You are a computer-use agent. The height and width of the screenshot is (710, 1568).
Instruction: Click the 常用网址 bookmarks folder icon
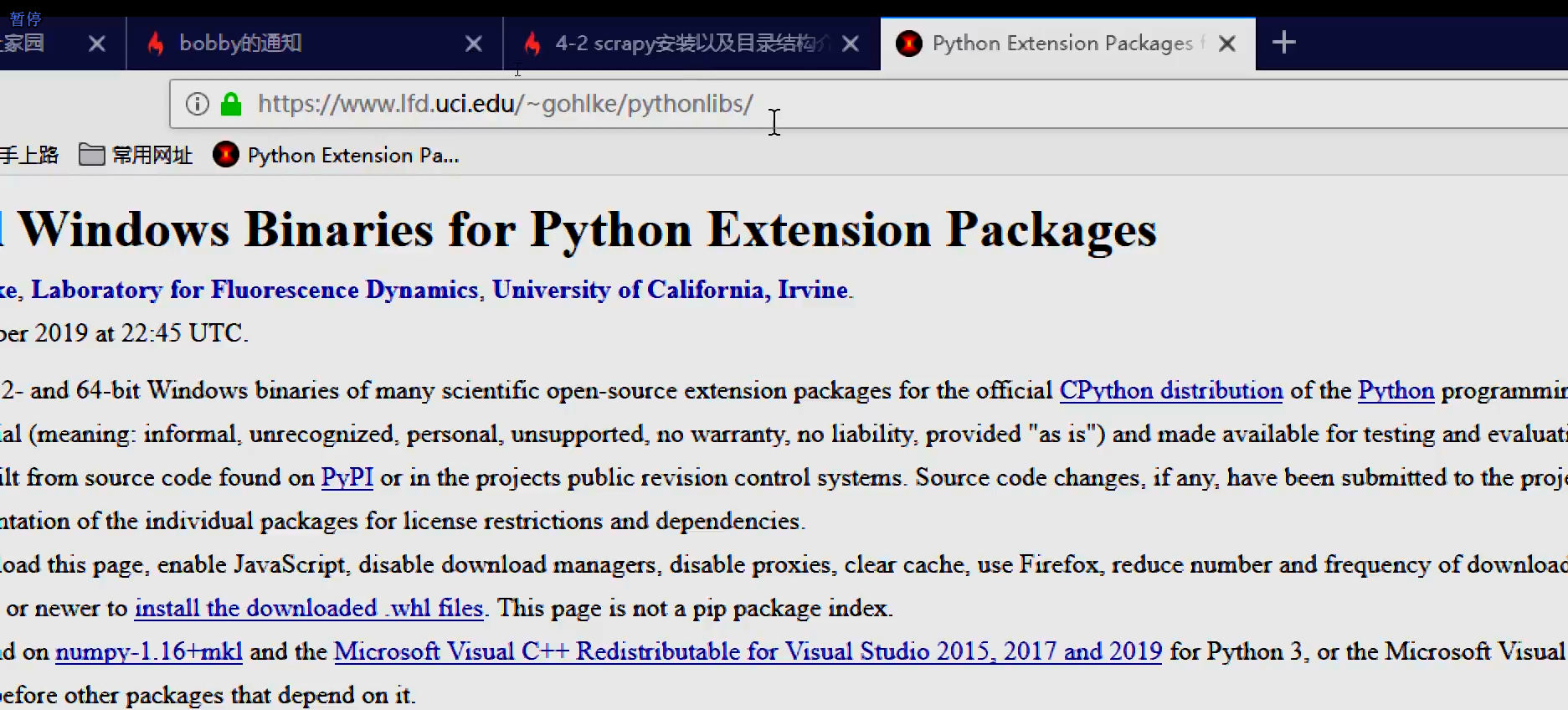click(91, 155)
